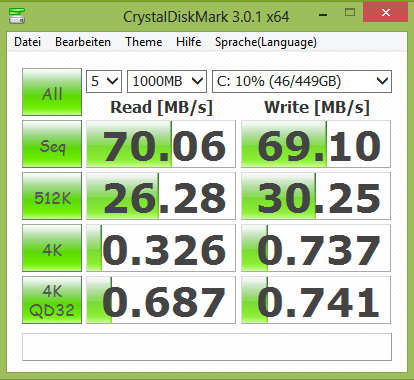Open the Sprache(Language) menu
The width and height of the screenshot is (414, 380).
[266, 42]
